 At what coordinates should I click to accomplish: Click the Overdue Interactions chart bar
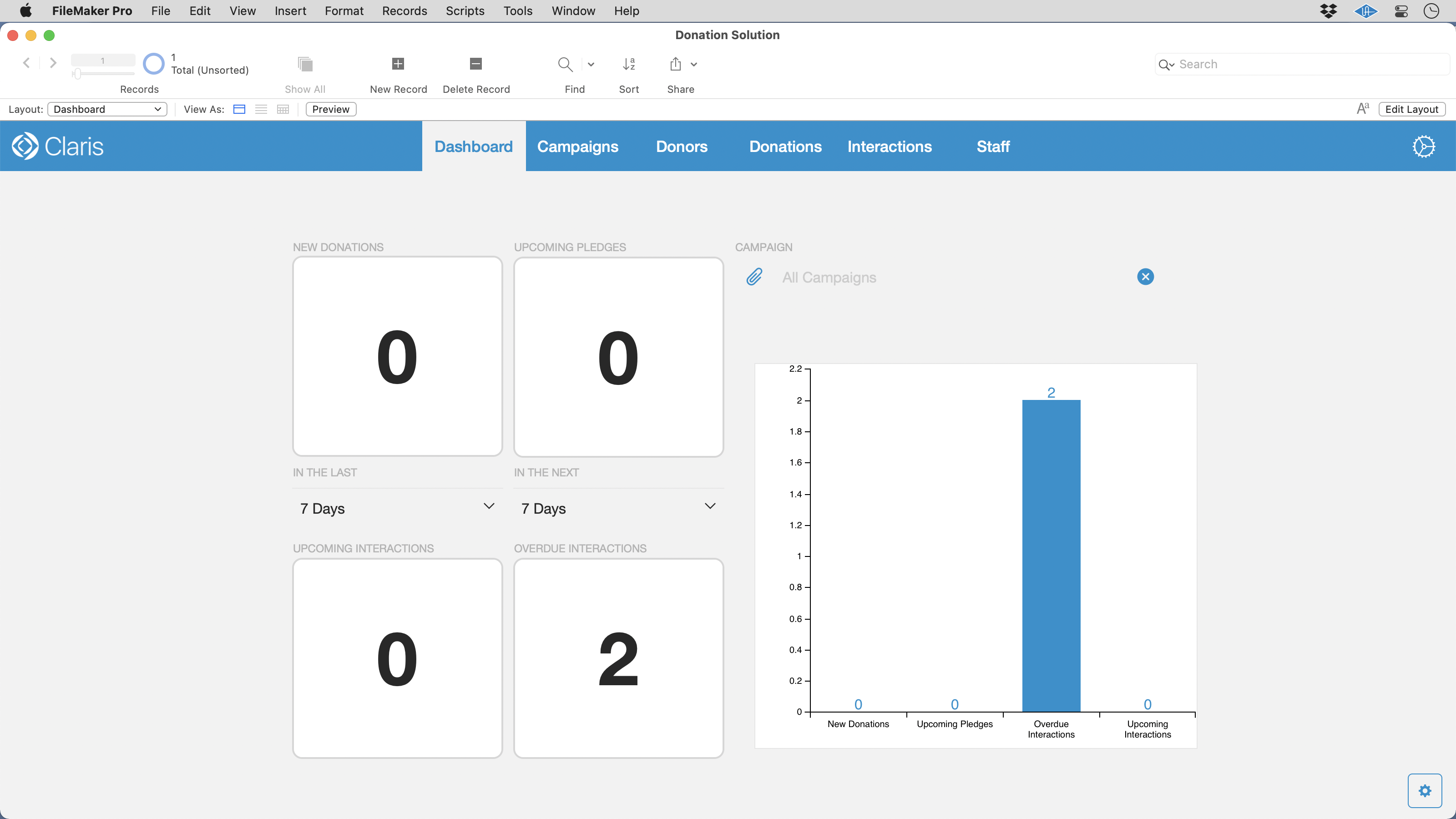coord(1052,556)
